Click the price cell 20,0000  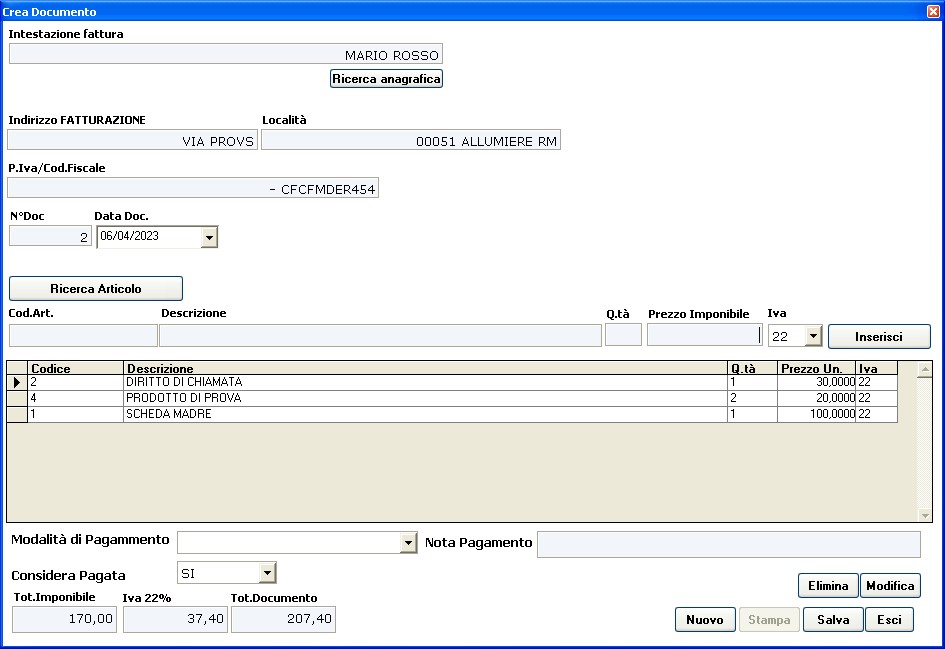pyautogui.click(x=817, y=398)
